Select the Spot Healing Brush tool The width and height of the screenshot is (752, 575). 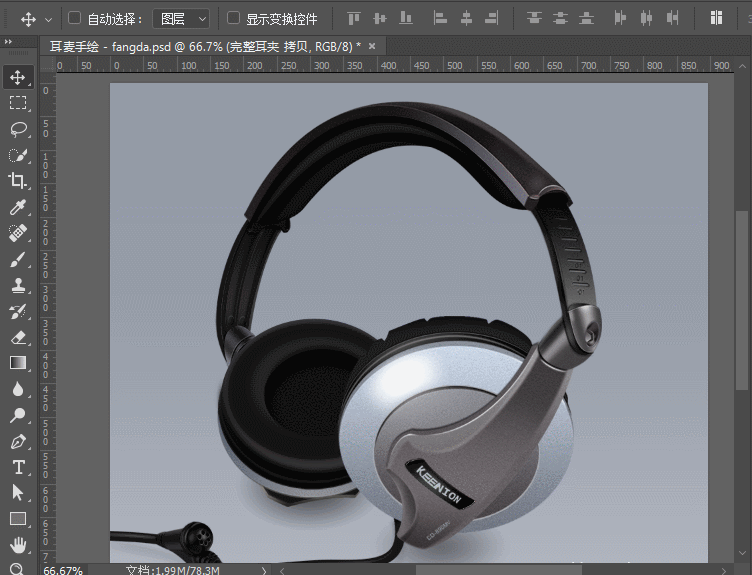coord(18,233)
